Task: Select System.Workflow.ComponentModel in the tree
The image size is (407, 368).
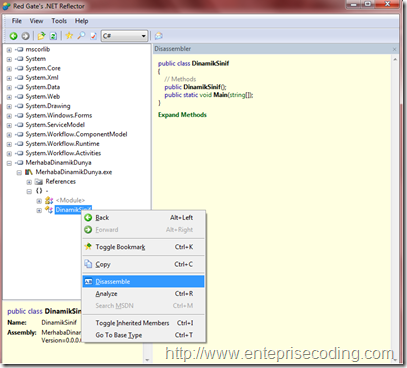Action: point(76,134)
